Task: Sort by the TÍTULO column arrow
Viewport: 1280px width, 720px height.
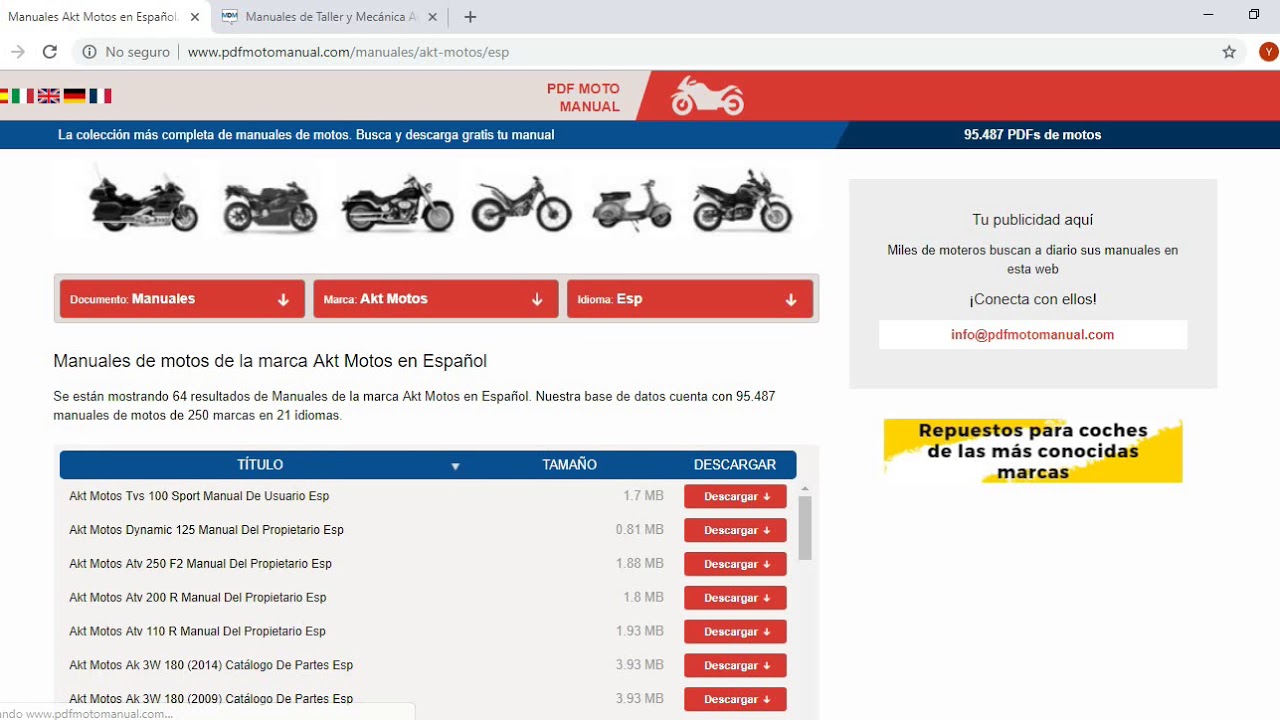Action: [x=455, y=466]
